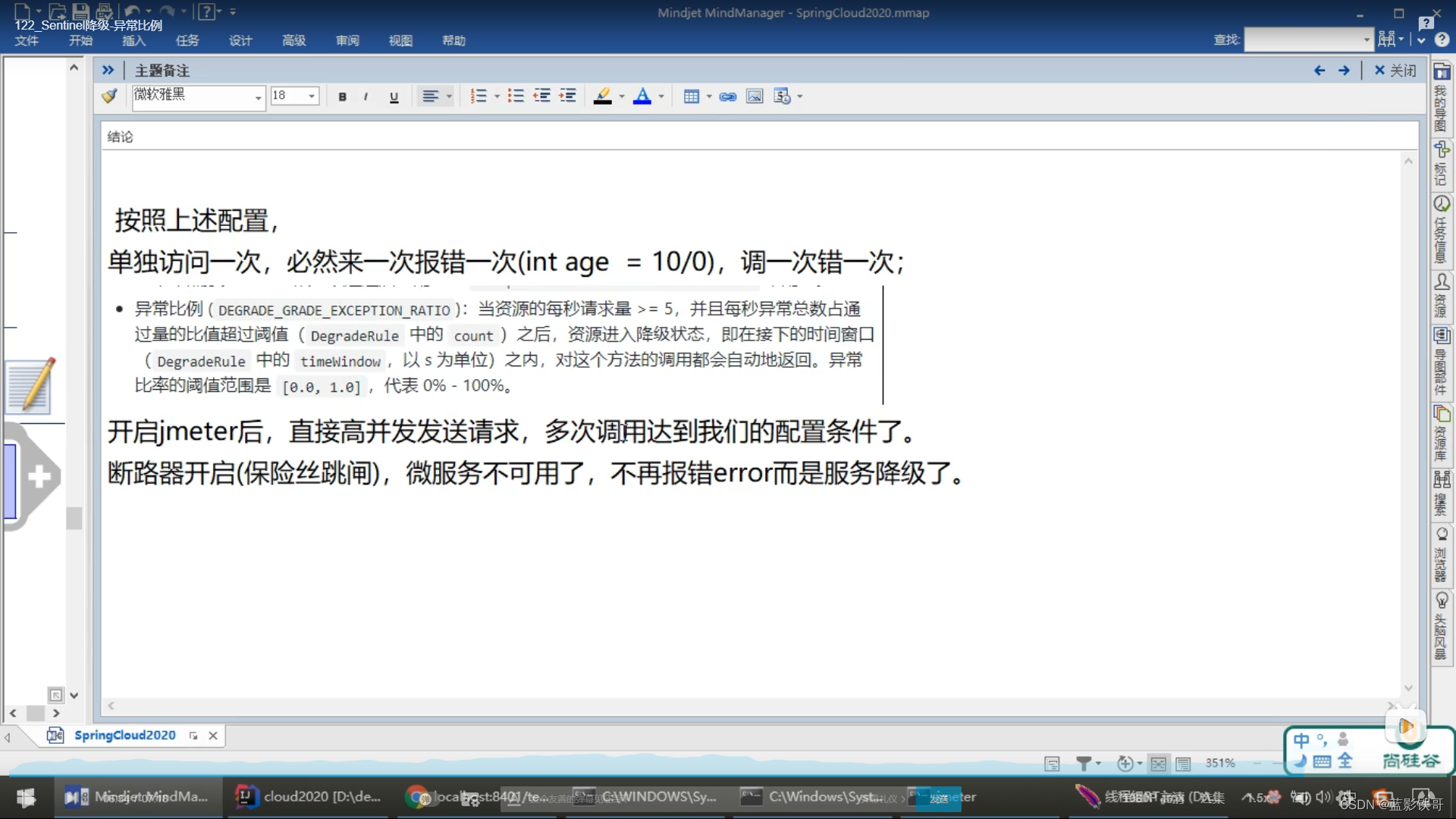Go to next topic note arrow

tap(1344, 71)
